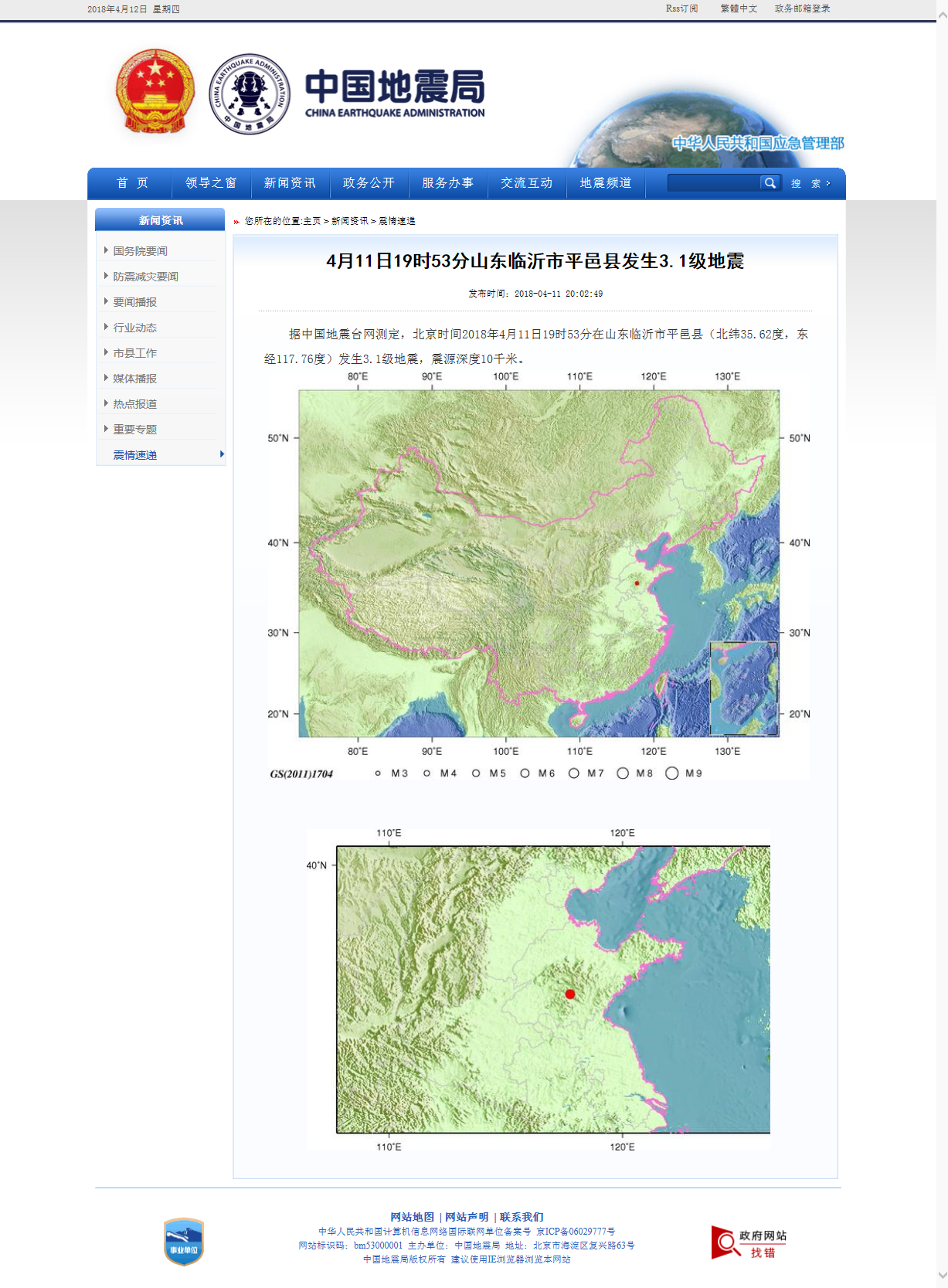Click the blue arrow right of 震情速递

click(222, 454)
